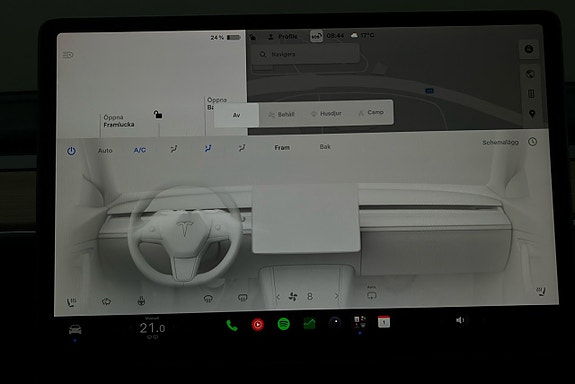Toggle front windshield defrost icon

[208, 299]
